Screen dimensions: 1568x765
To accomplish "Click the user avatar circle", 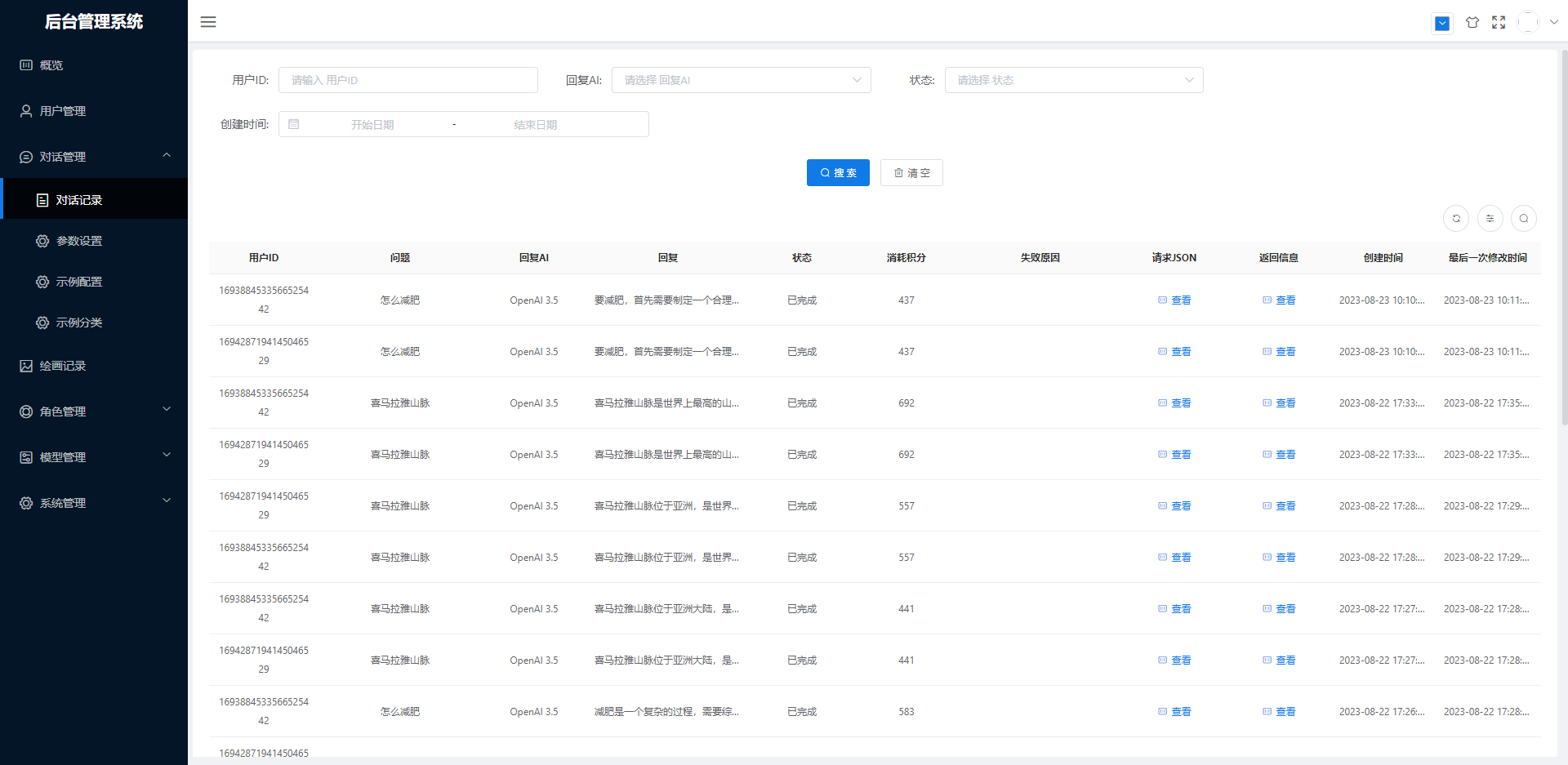I will [1528, 23].
